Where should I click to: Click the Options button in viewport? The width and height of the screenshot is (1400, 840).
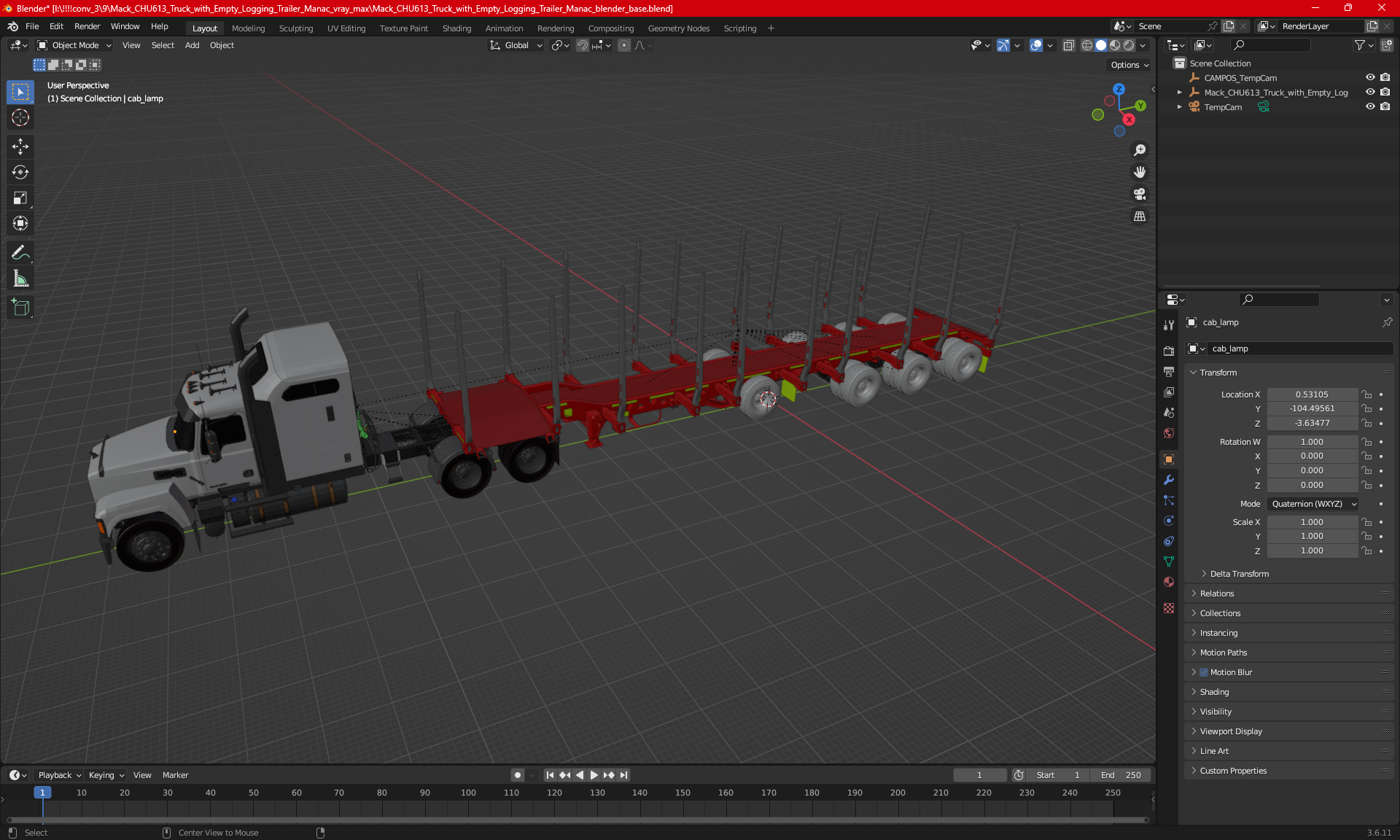tap(1129, 65)
